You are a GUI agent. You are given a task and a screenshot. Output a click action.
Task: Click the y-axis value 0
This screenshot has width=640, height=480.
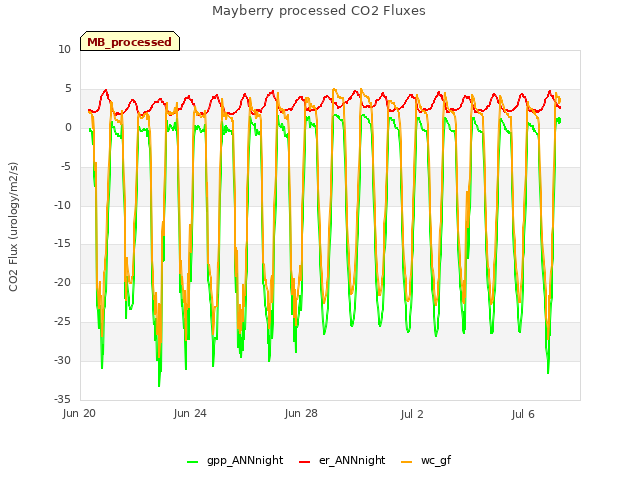pyautogui.click(x=68, y=128)
